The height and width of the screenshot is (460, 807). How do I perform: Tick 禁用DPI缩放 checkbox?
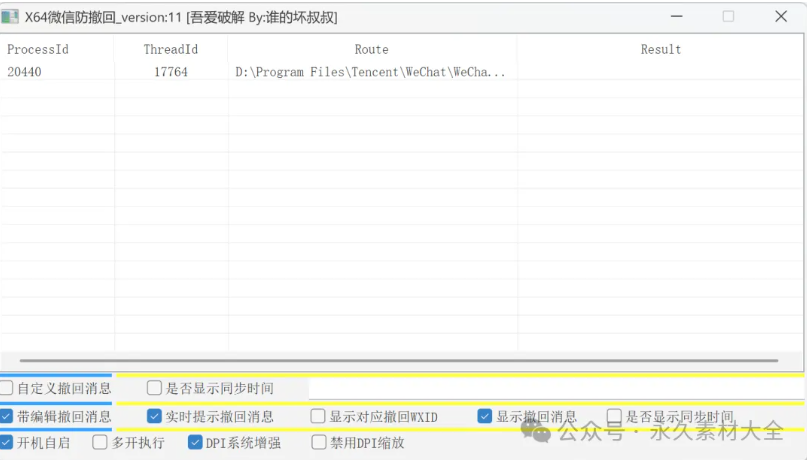pos(319,442)
